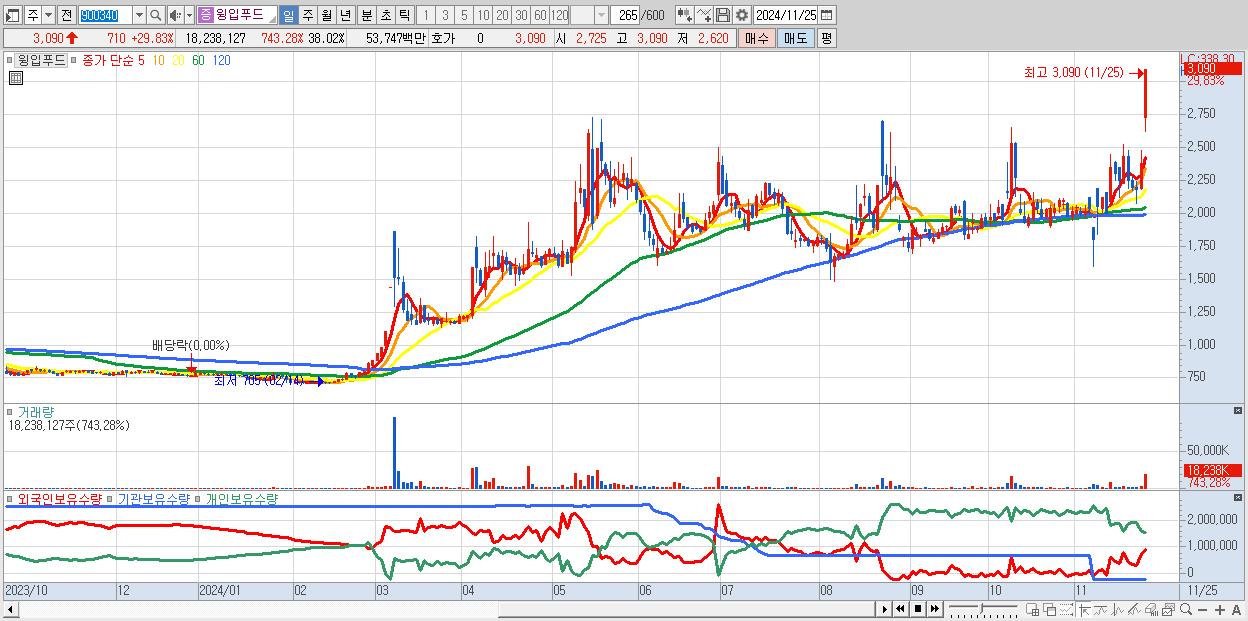
Task: Click the crosshair data window icon
Action: click(x=1033, y=610)
